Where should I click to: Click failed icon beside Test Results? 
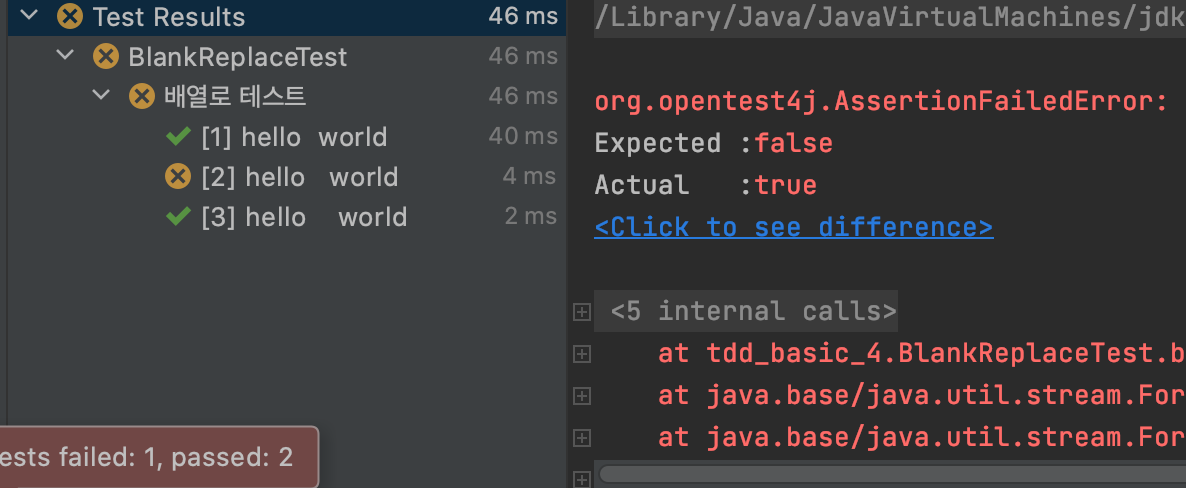(x=70, y=16)
